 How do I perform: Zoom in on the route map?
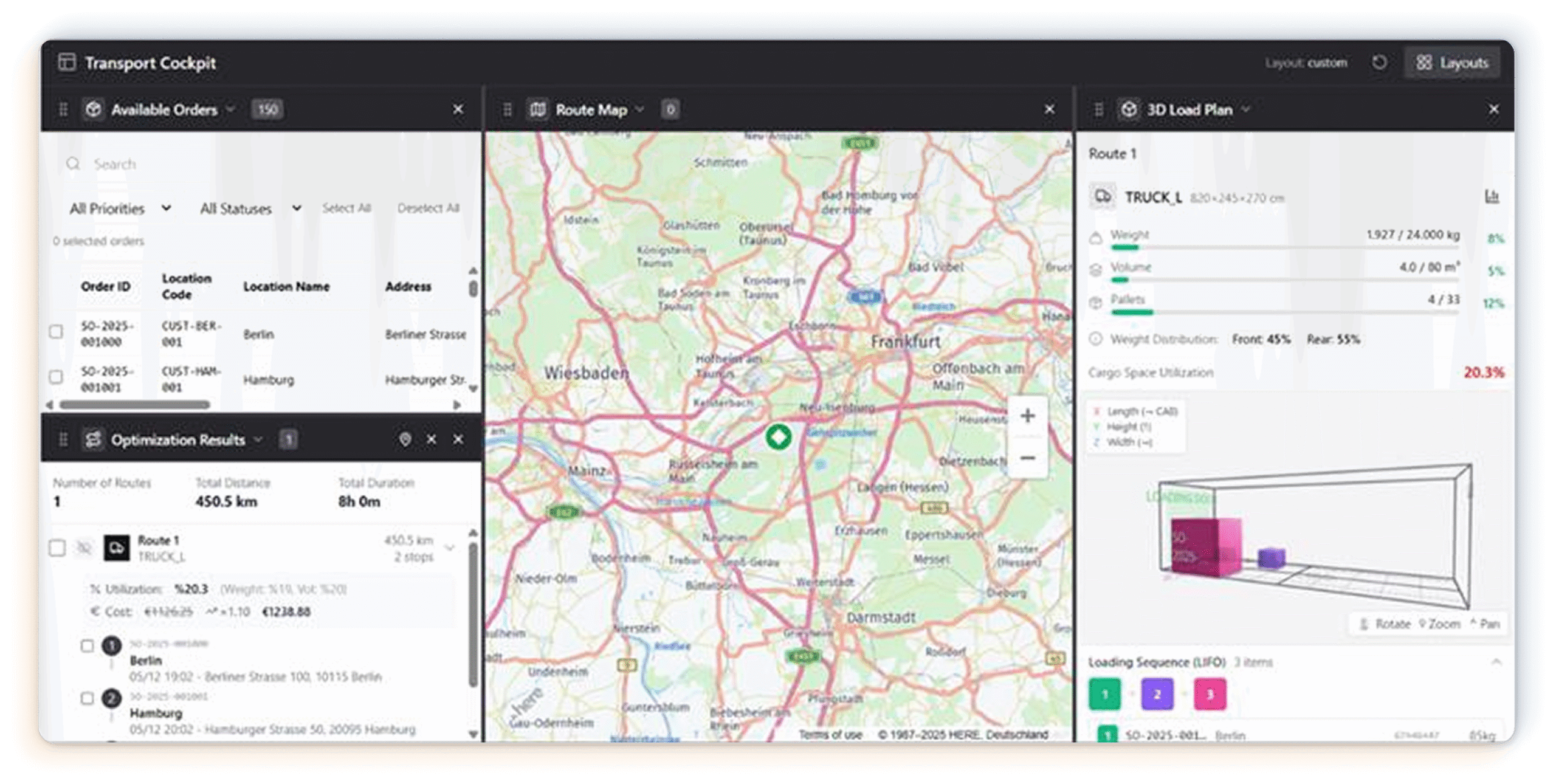(x=1027, y=416)
